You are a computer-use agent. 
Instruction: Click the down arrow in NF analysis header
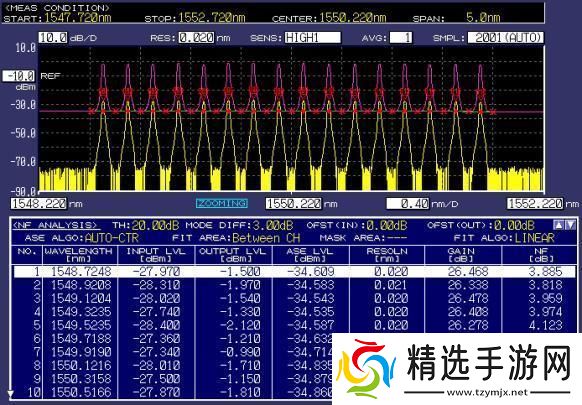pos(570,225)
